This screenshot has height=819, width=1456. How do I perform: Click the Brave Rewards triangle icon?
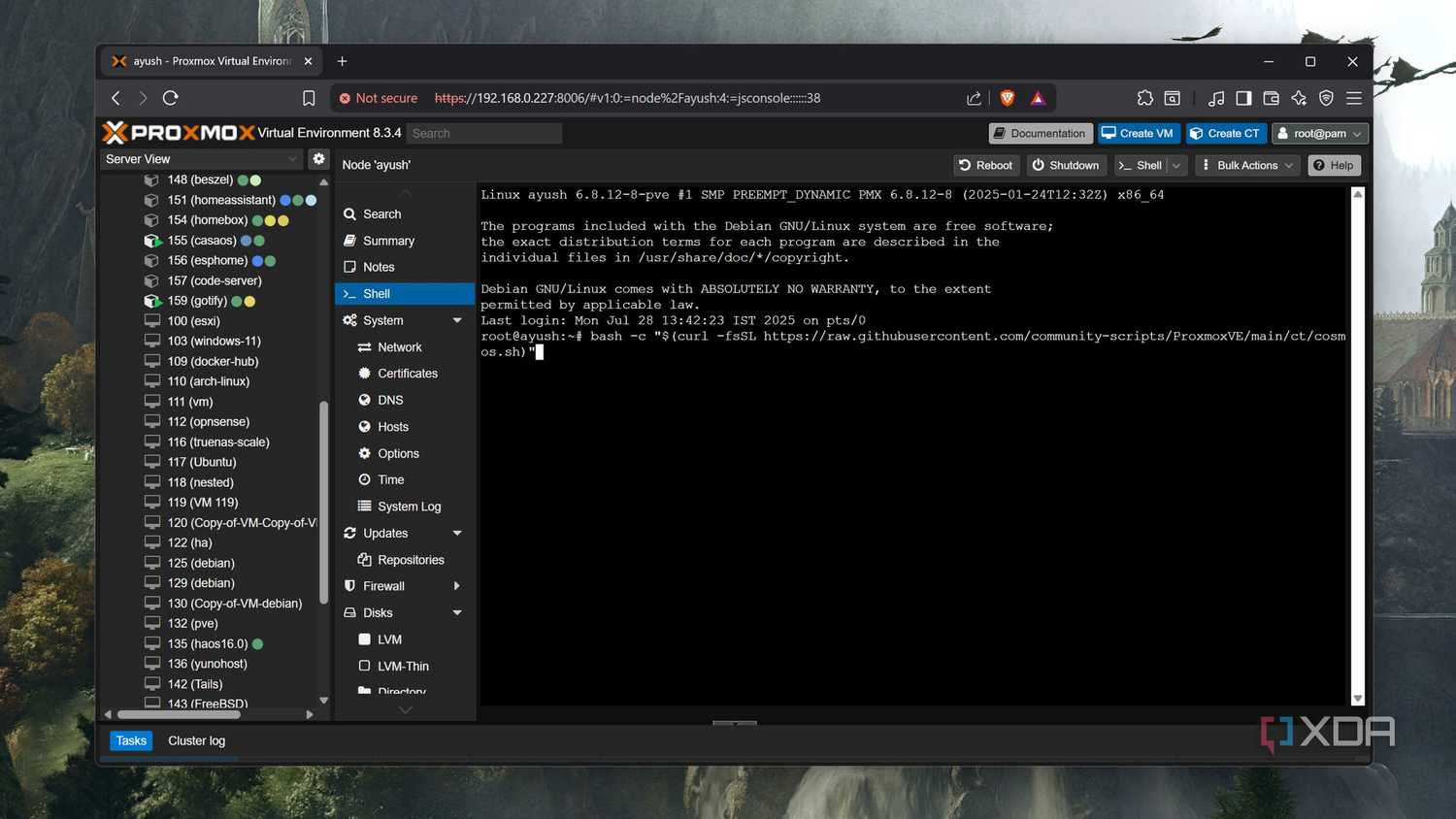click(x=1038, y=98)
